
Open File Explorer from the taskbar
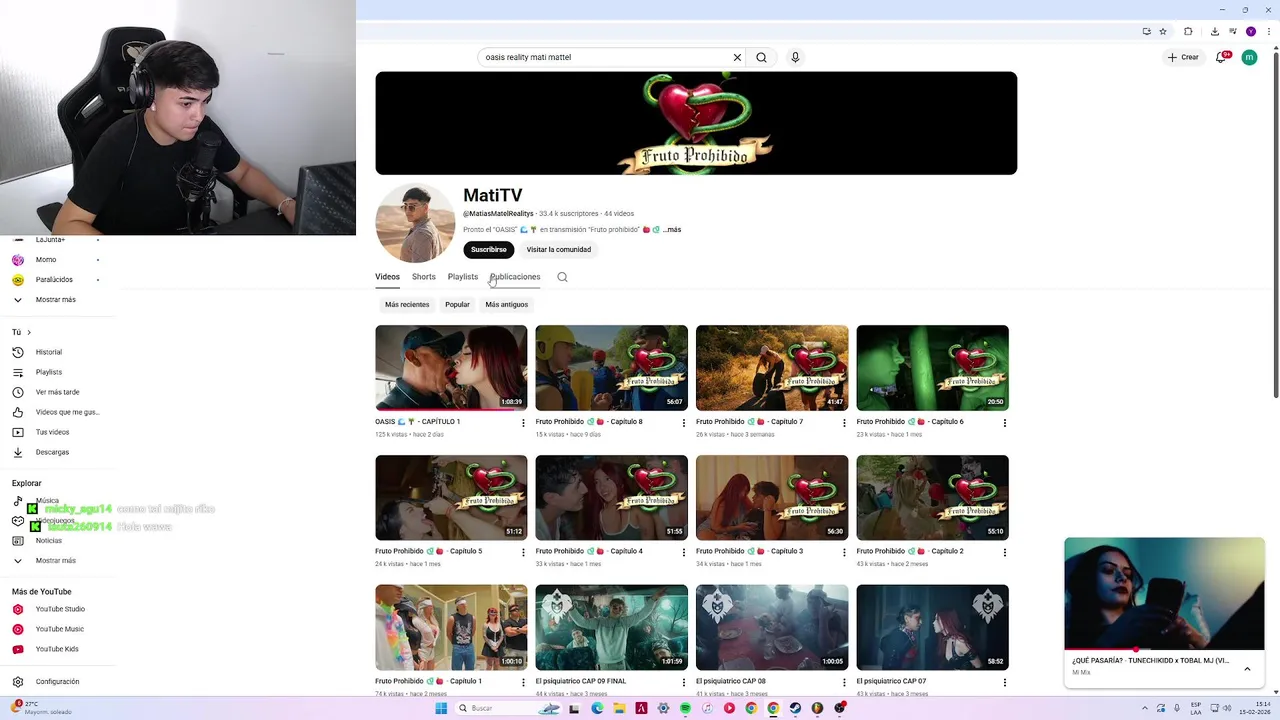(619, 708)
